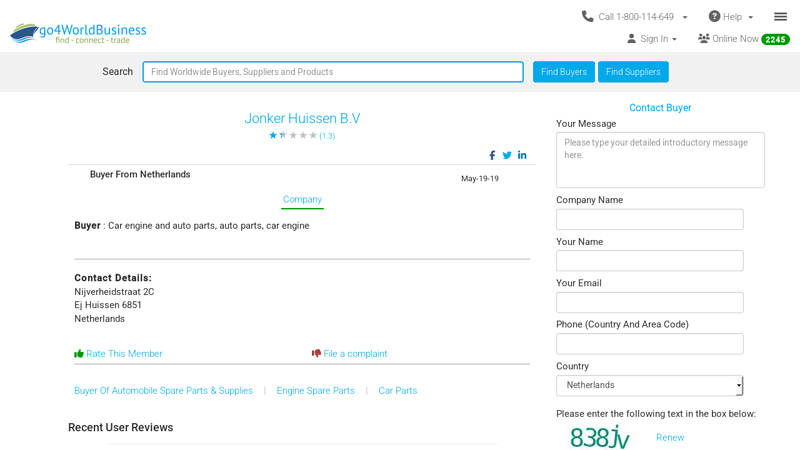Viewport: 800px width, 450px height.
Task: Click the Recent User Reviews heading
Action: [120, 428]
